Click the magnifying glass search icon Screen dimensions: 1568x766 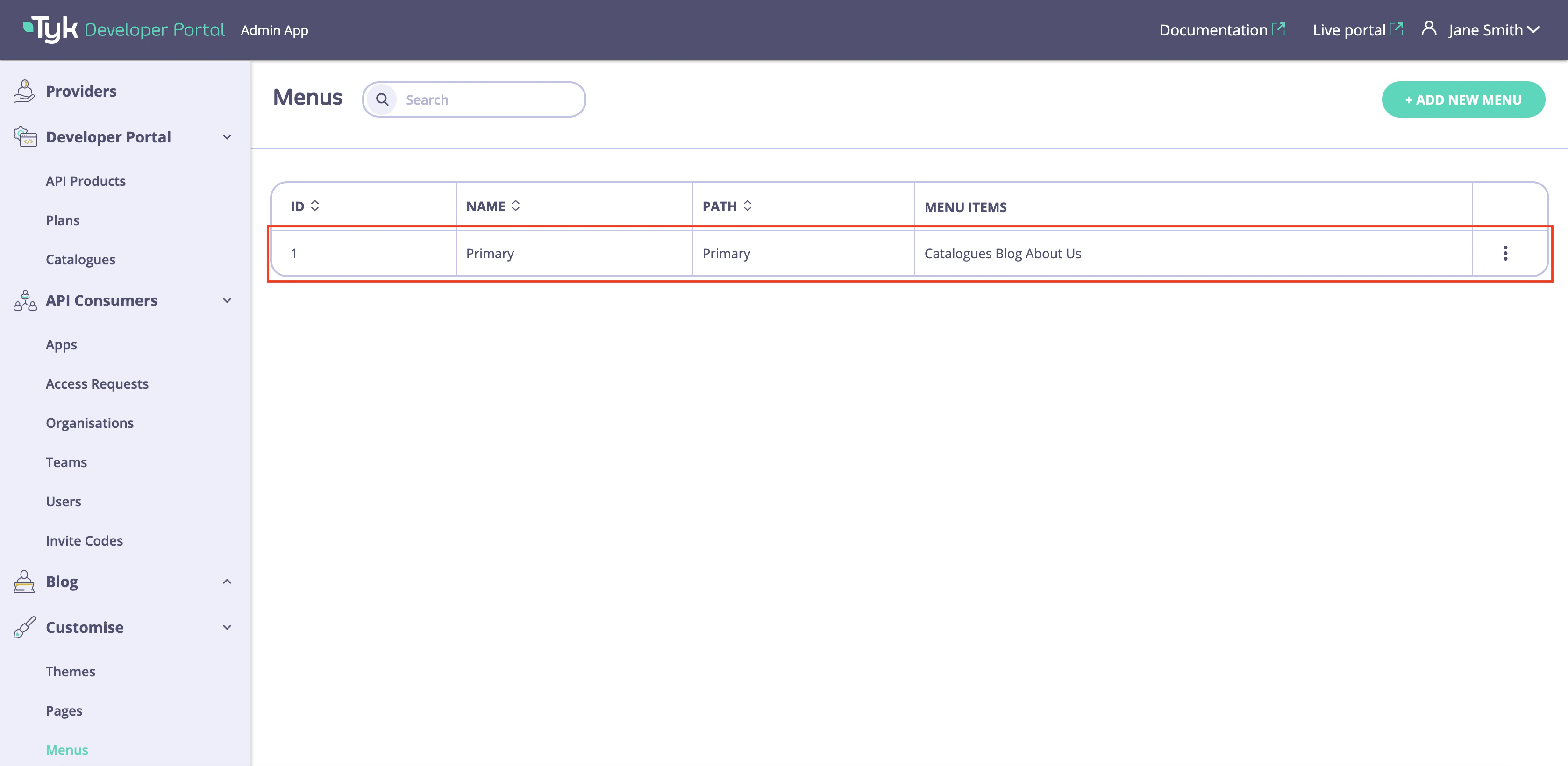382,100
